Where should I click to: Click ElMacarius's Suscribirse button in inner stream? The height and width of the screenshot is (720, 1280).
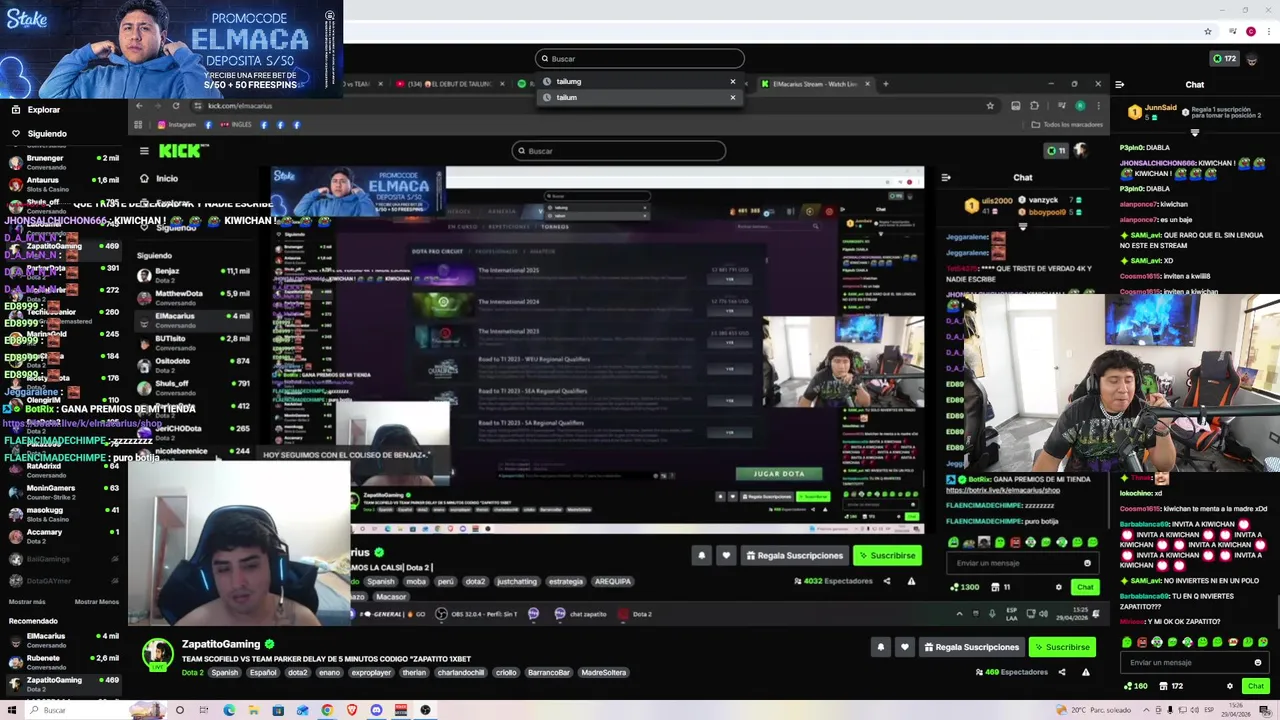coord(887,556)
